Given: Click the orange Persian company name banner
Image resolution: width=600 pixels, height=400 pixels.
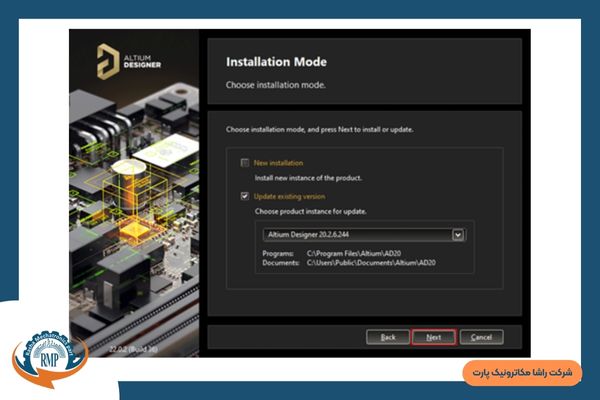Looking at the screenshot, I should pyautogui.click(x=522, y=373).
